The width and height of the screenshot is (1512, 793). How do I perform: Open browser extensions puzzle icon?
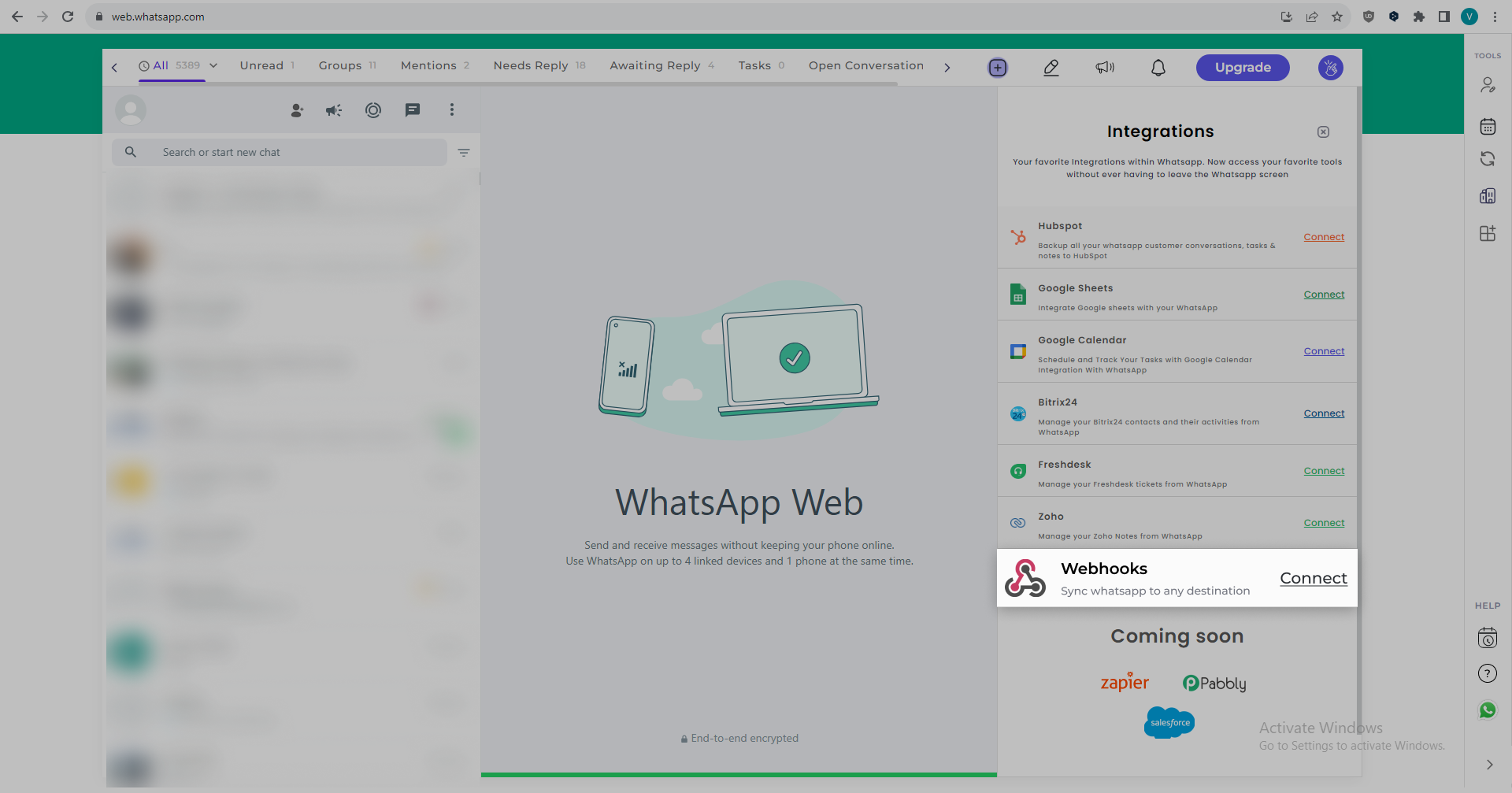[1419, 17]
